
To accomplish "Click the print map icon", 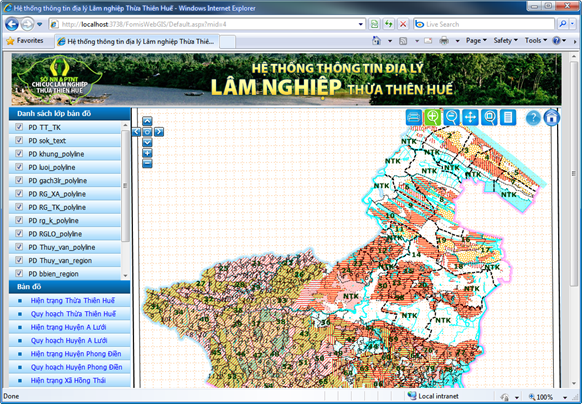I will tap(413, 118).
